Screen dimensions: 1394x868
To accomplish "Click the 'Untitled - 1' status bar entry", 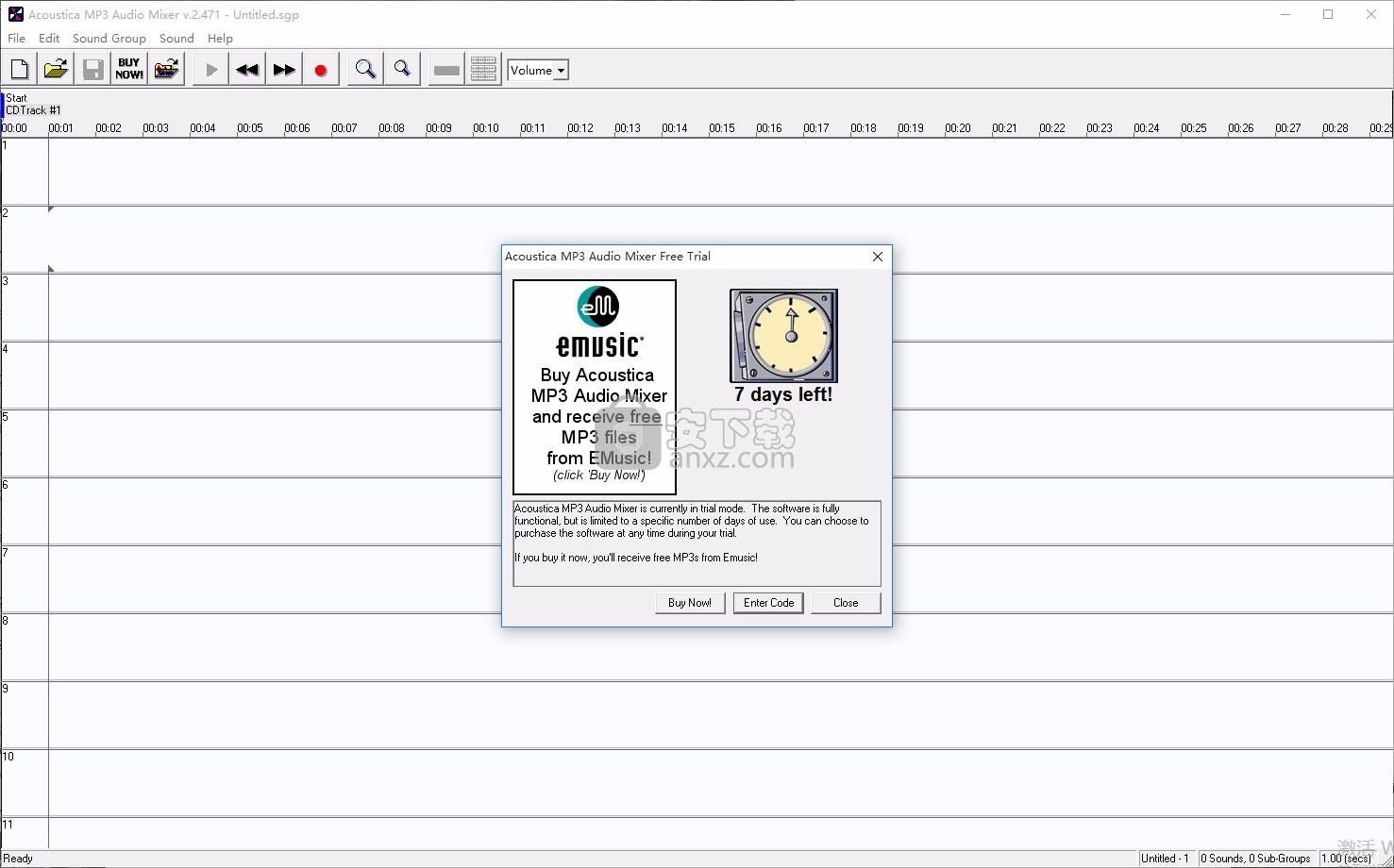I will [x=1166, y=859].
